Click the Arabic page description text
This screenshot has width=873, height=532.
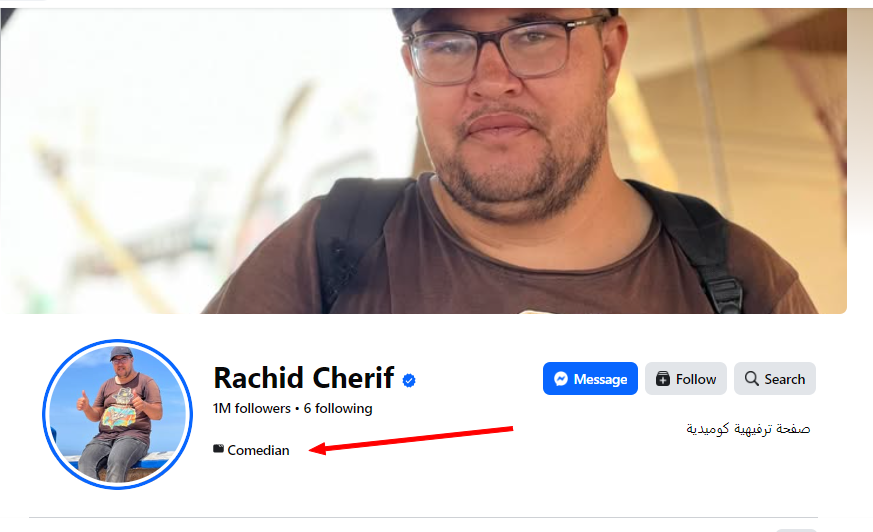point(748,429)
